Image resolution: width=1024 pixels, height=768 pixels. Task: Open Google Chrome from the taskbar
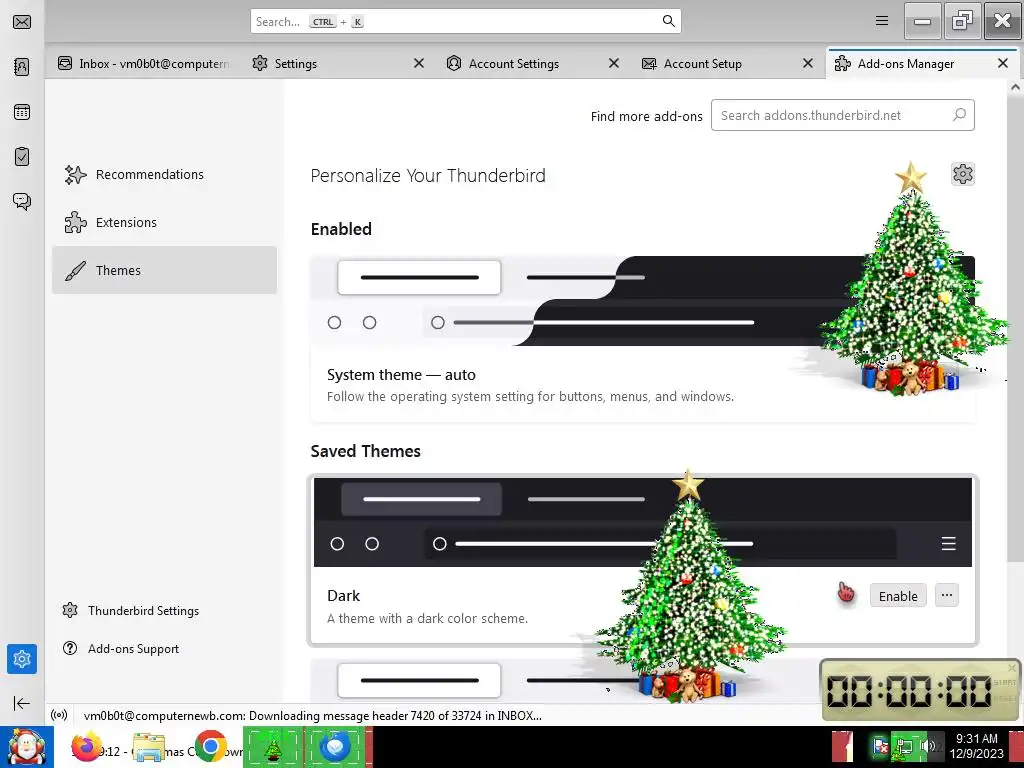(x=210, y=746)
